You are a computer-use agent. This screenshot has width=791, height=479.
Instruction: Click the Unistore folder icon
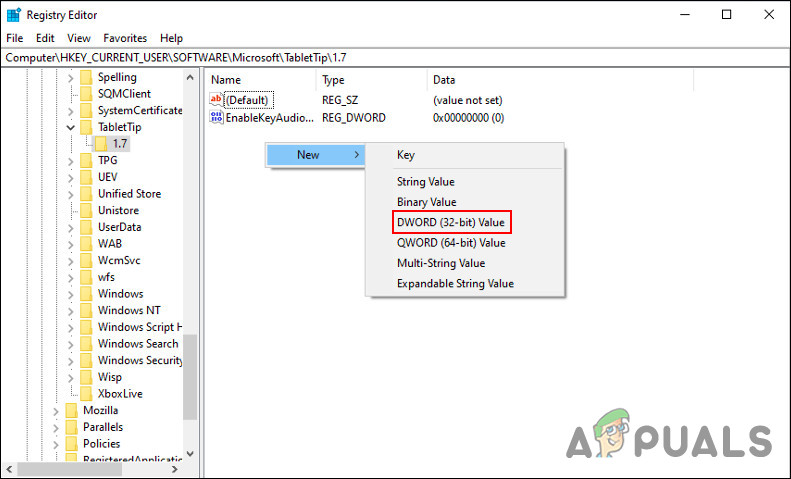point(86,210)
